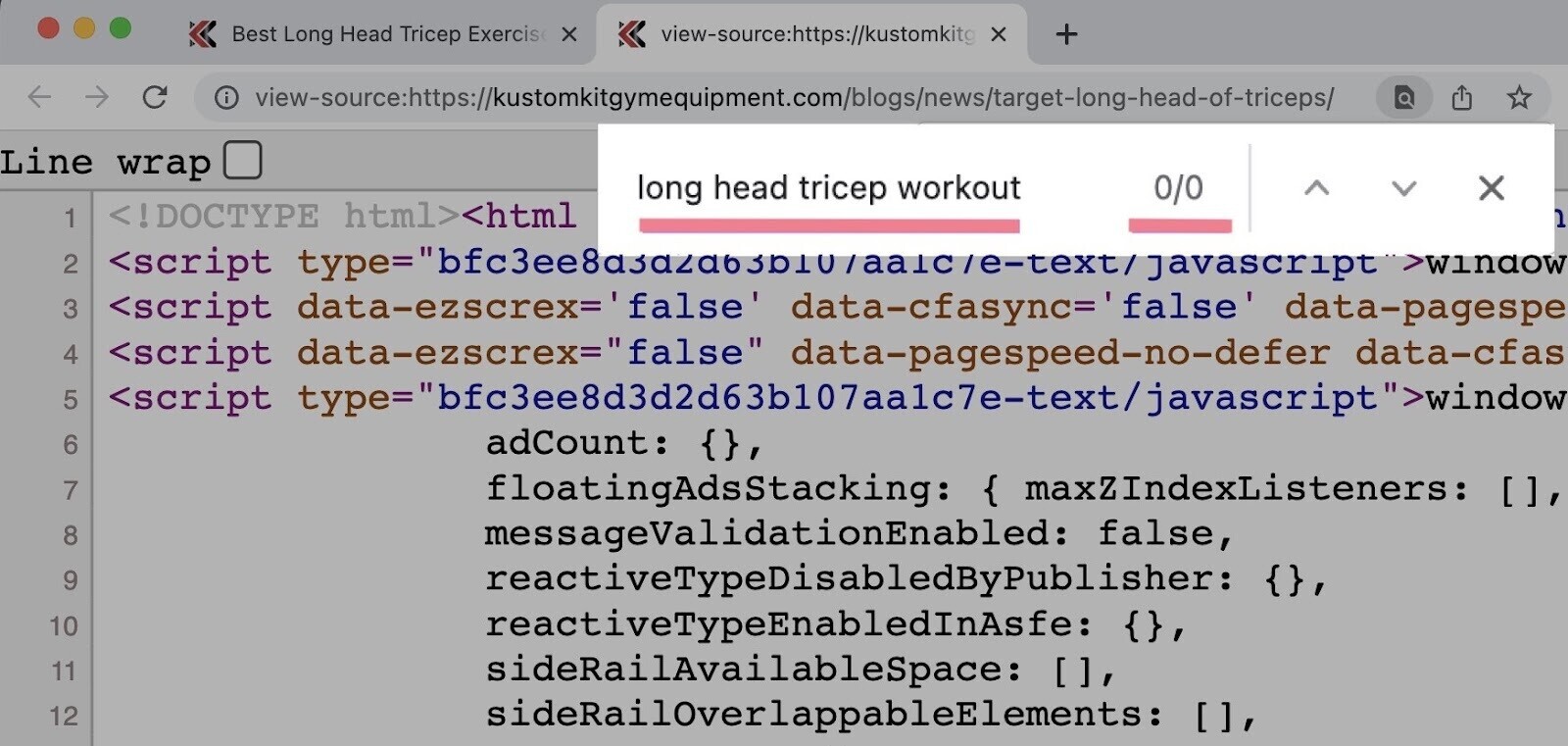The width and height of the screenshot is (1568, 746).
Task: Reload the view-source page
Action: (155, 97)
